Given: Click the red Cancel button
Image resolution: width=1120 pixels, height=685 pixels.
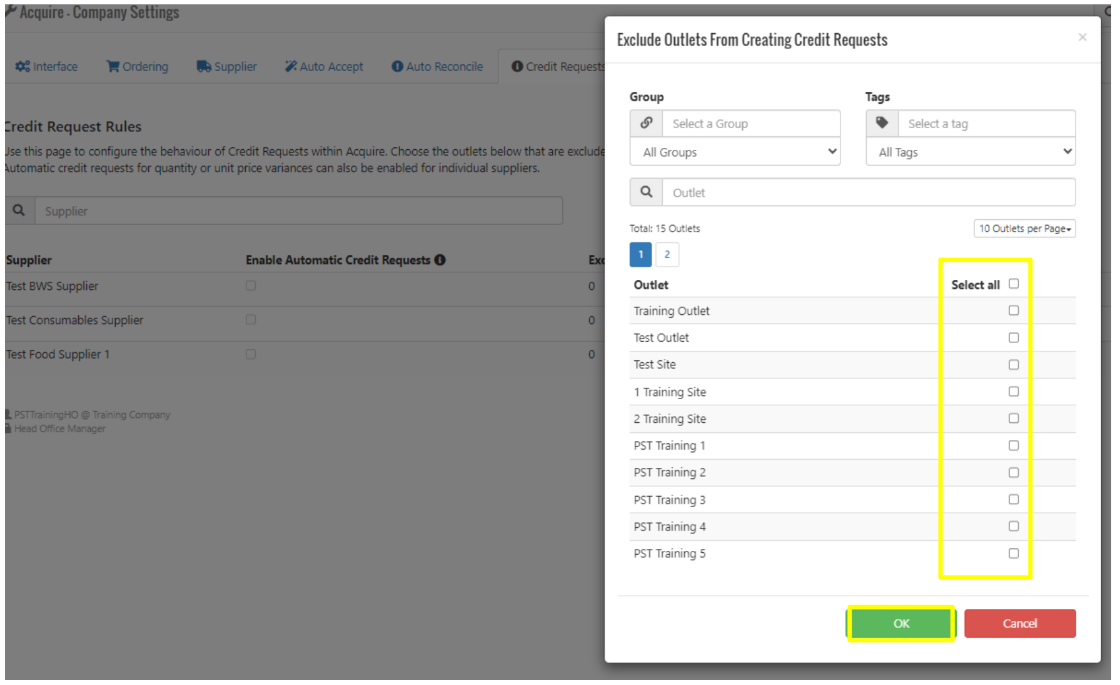Looking at the screenshot, I should pos(1019,623).
